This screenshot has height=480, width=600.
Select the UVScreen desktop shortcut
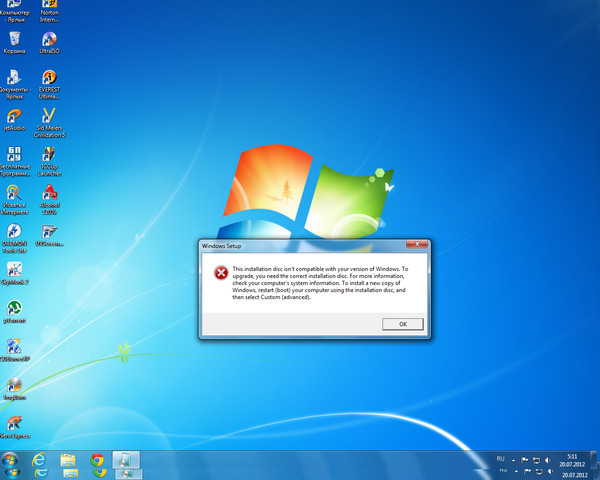pos(49,235)
